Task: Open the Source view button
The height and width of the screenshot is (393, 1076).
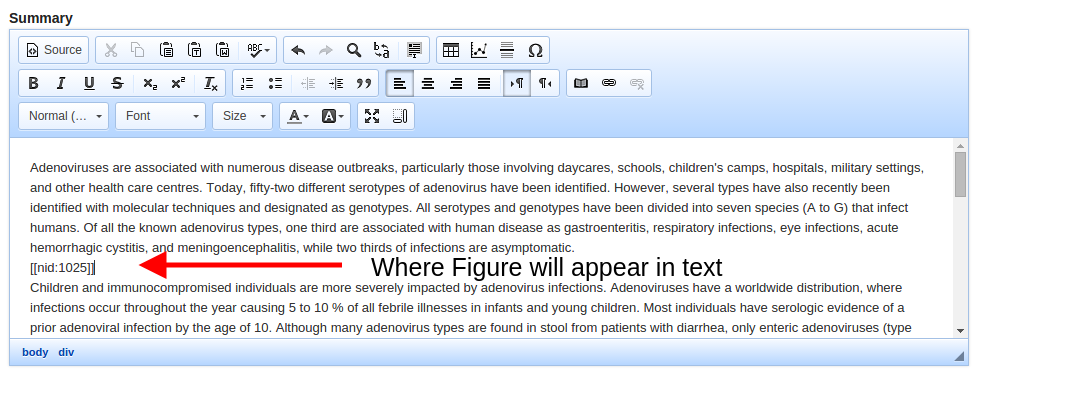Action: tap(54, 50)
